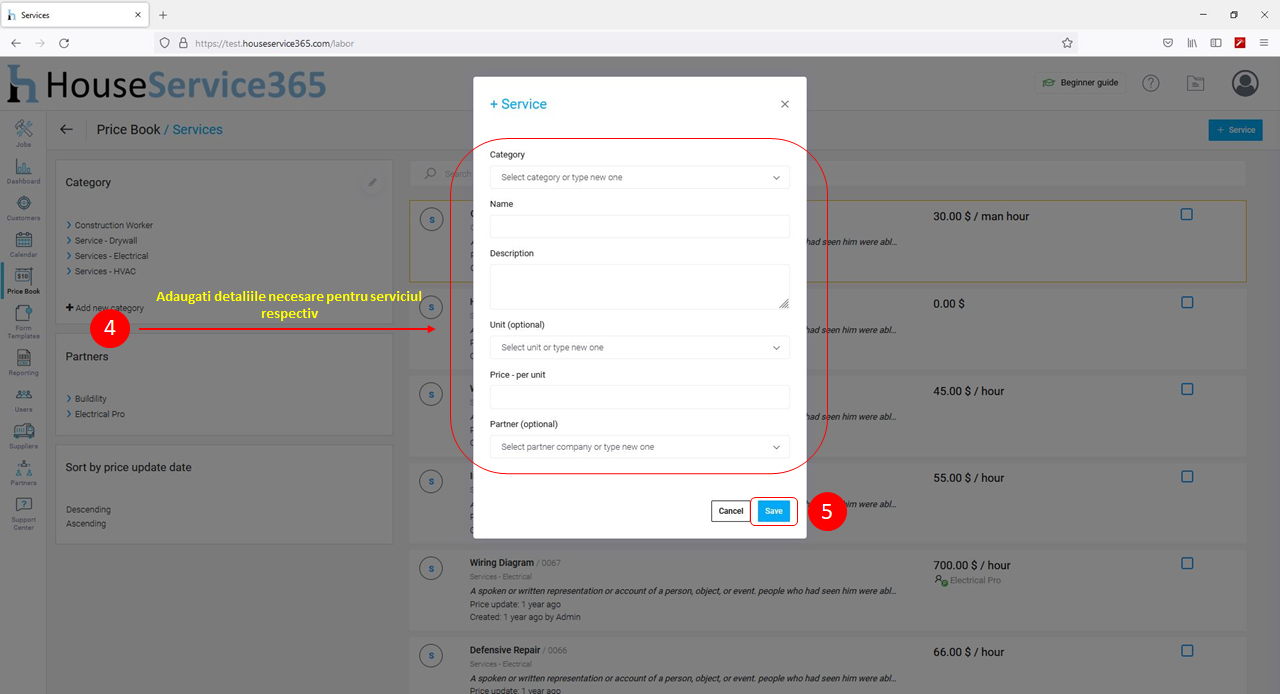Close the + Service dialog with X
This screenshot has width=1280, height=694.
tap(785, 104)
